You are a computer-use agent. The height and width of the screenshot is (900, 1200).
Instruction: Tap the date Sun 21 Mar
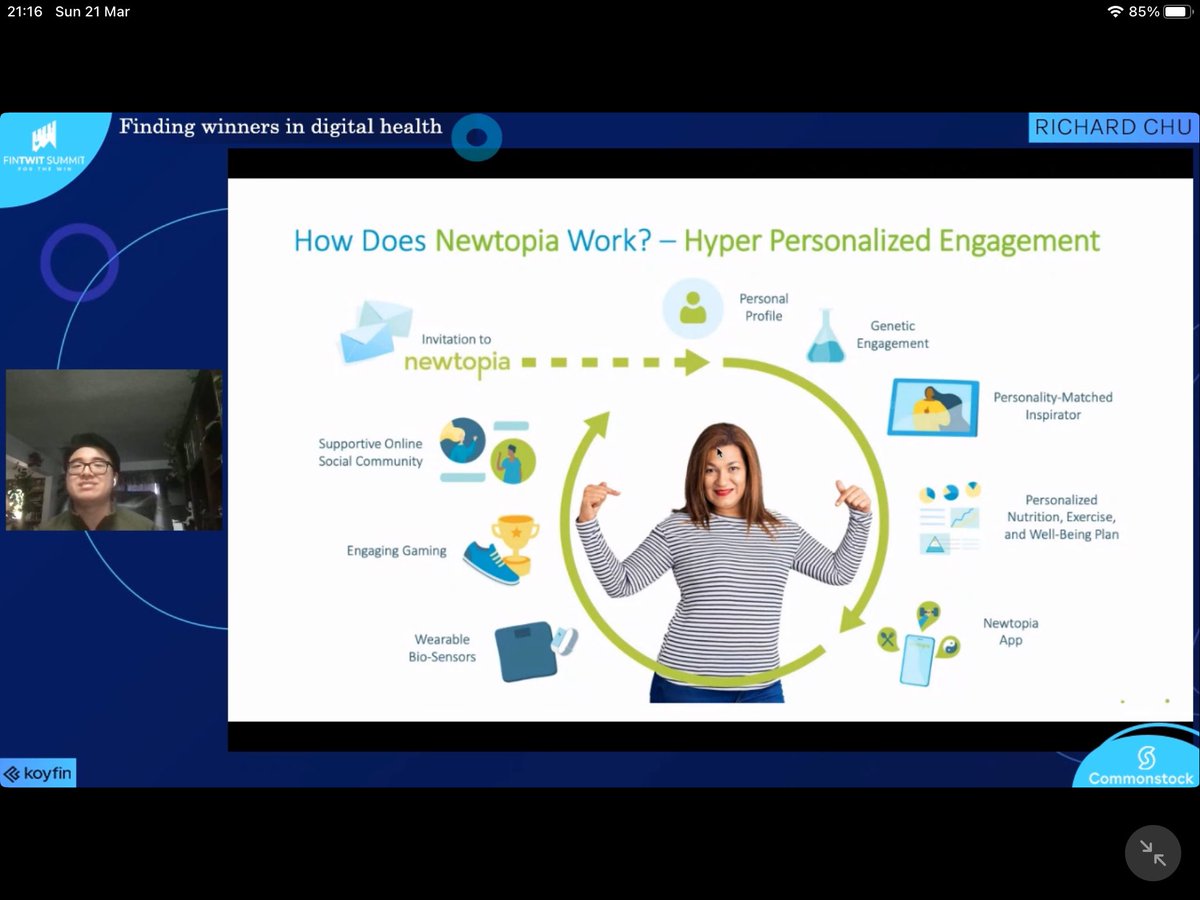pos(92,12)
